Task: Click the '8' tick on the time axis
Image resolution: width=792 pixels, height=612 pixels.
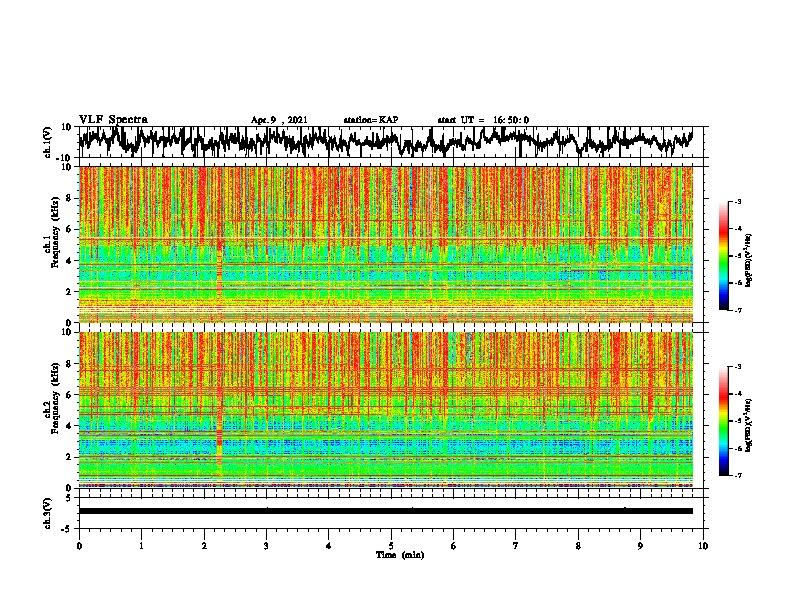Action: (x=578, y=546)
